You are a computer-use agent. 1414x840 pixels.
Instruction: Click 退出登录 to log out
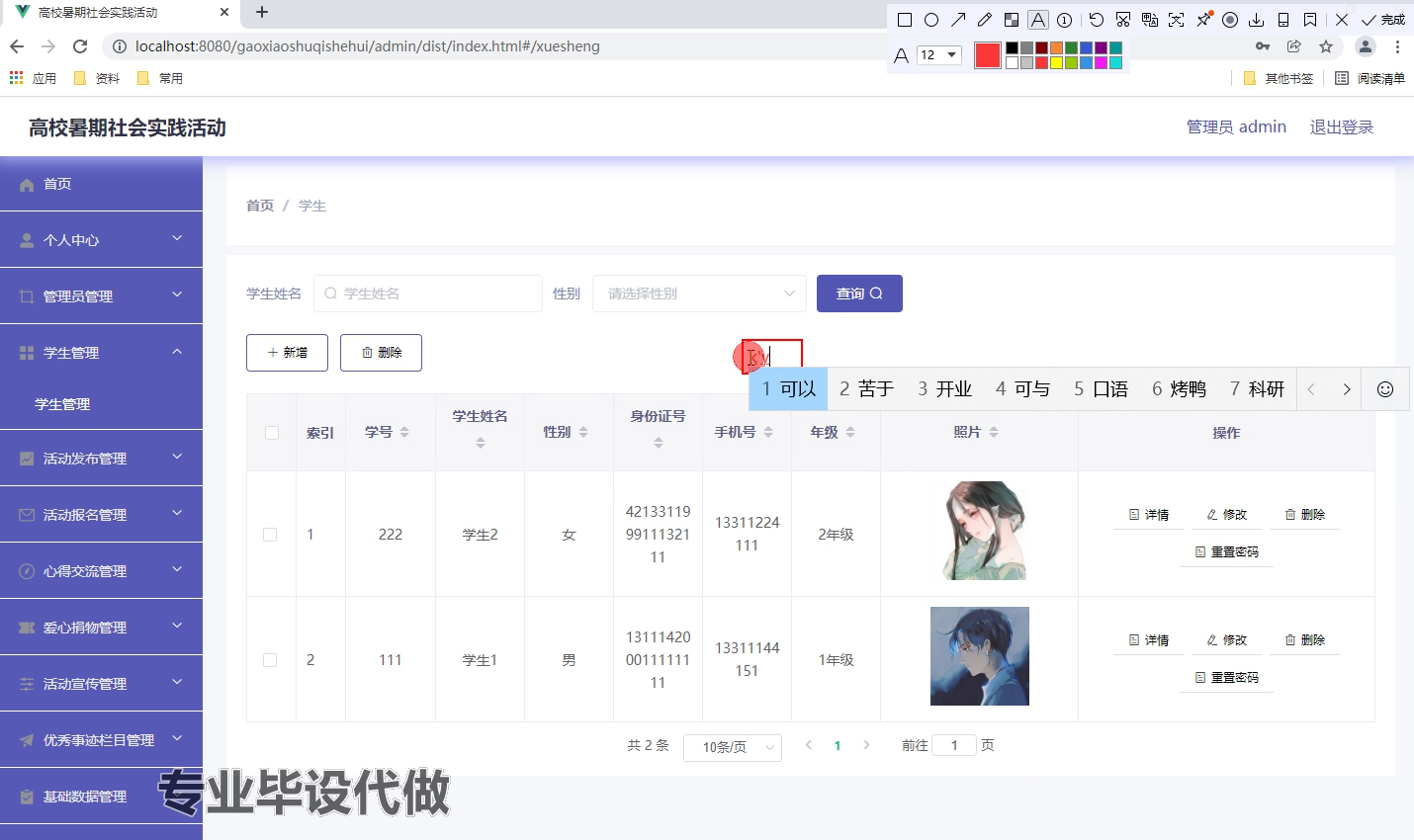pyautogui.click(x=1342, y=126)
